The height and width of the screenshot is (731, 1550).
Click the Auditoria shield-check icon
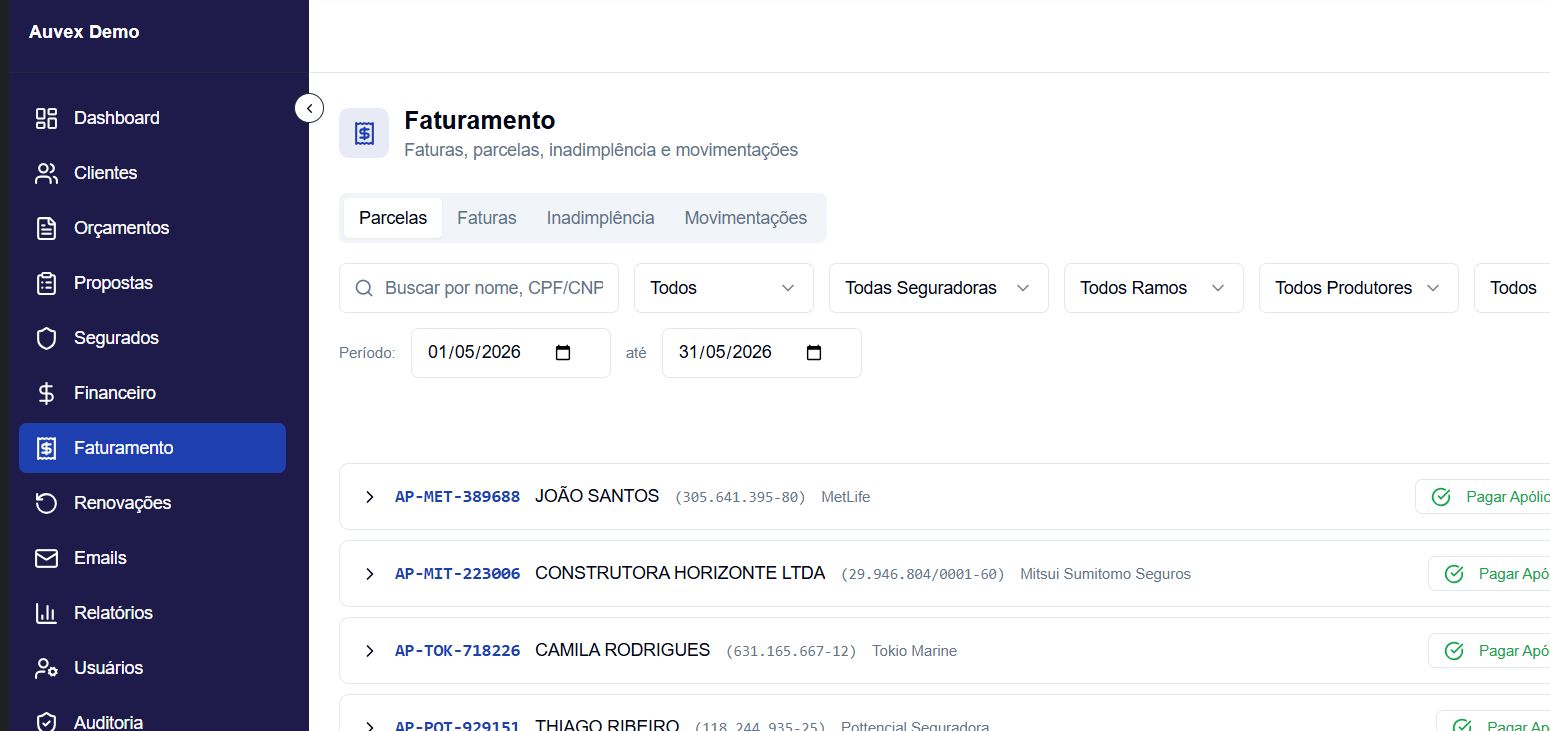(46, 722)
